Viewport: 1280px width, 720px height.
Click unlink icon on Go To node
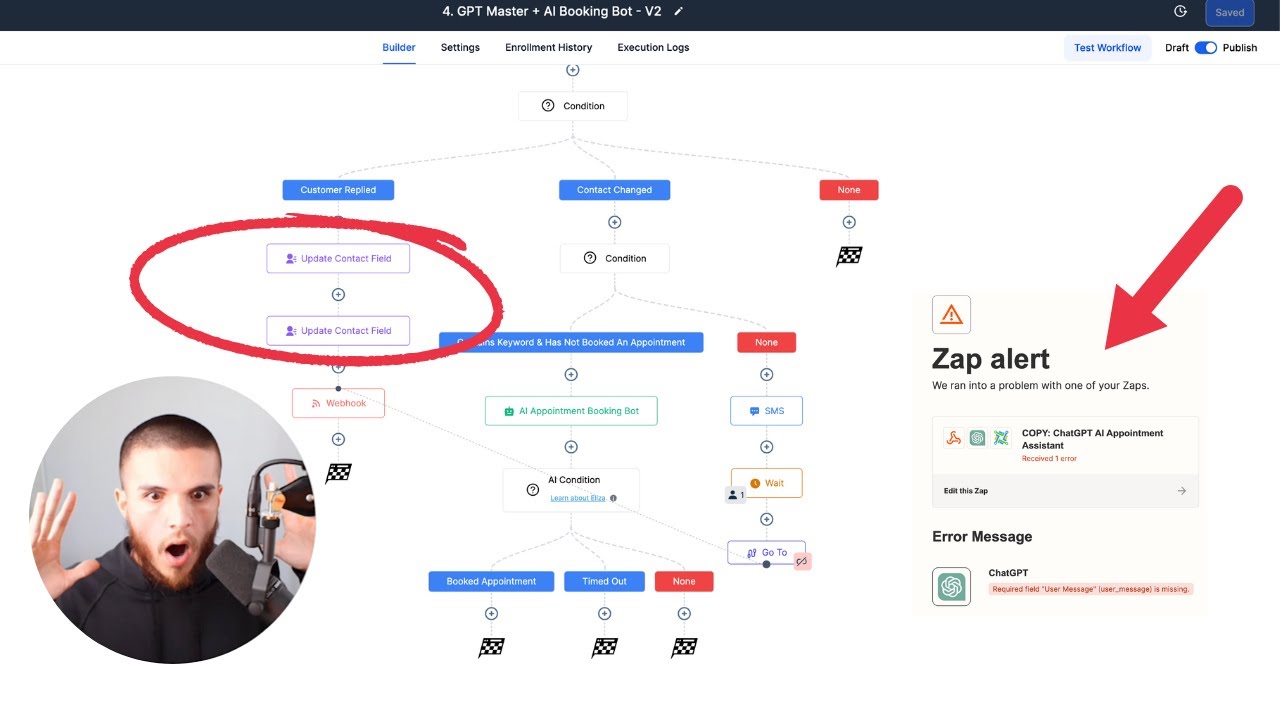[x=801, y=561]
